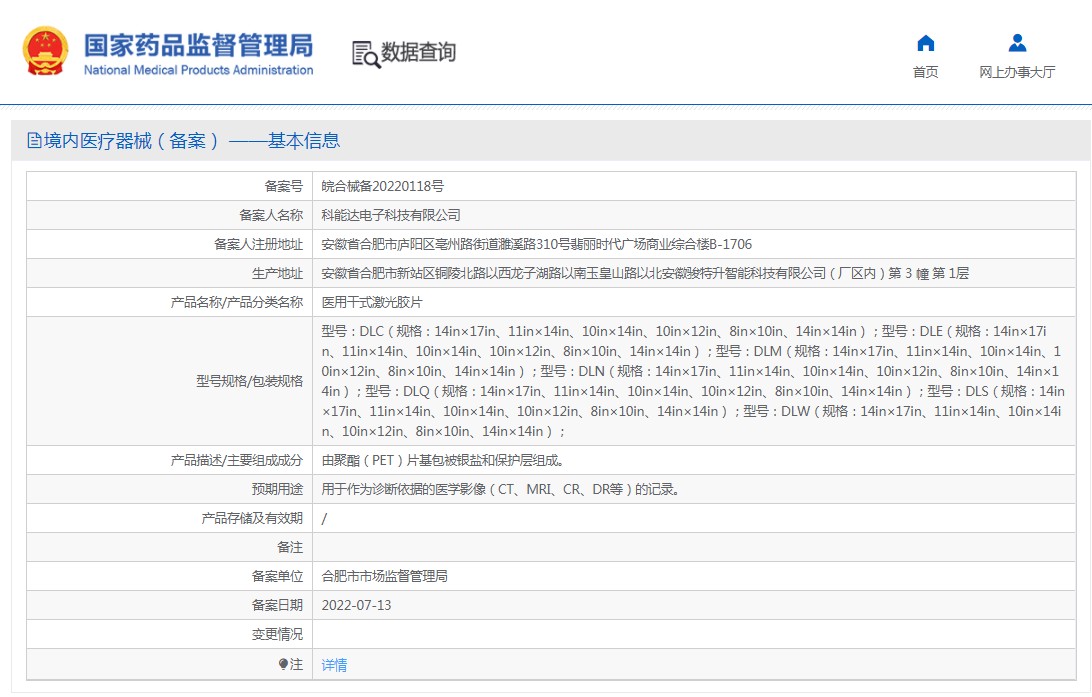Click the bullet icon next to 注
Image resolution: width=1092 pixels, height=697 pixels.
point(283,664)
